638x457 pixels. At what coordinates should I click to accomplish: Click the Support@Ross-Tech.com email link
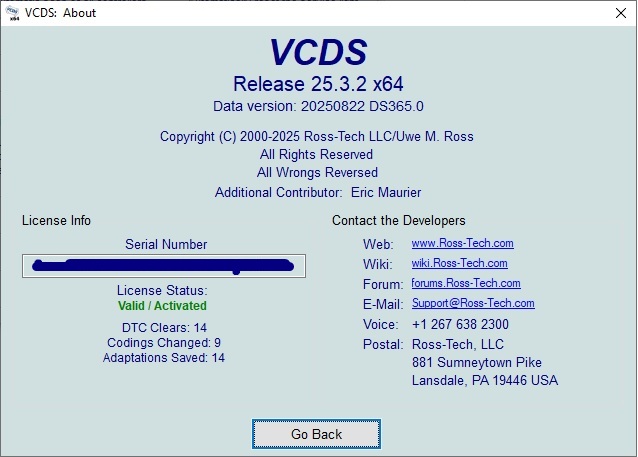(x=473, y=303)
